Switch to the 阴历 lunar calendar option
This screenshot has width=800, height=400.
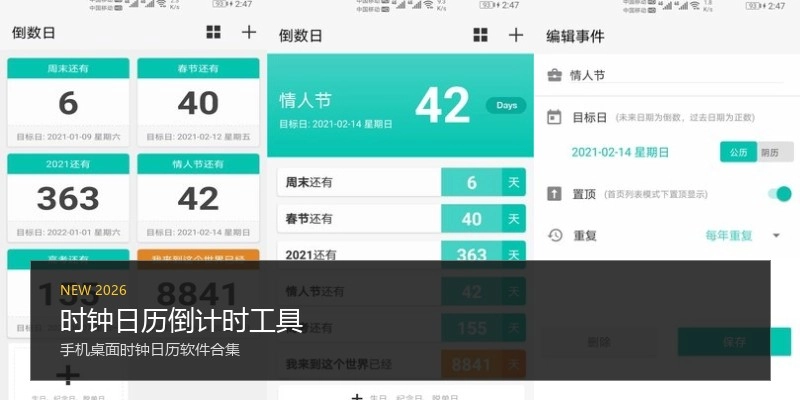770,152
